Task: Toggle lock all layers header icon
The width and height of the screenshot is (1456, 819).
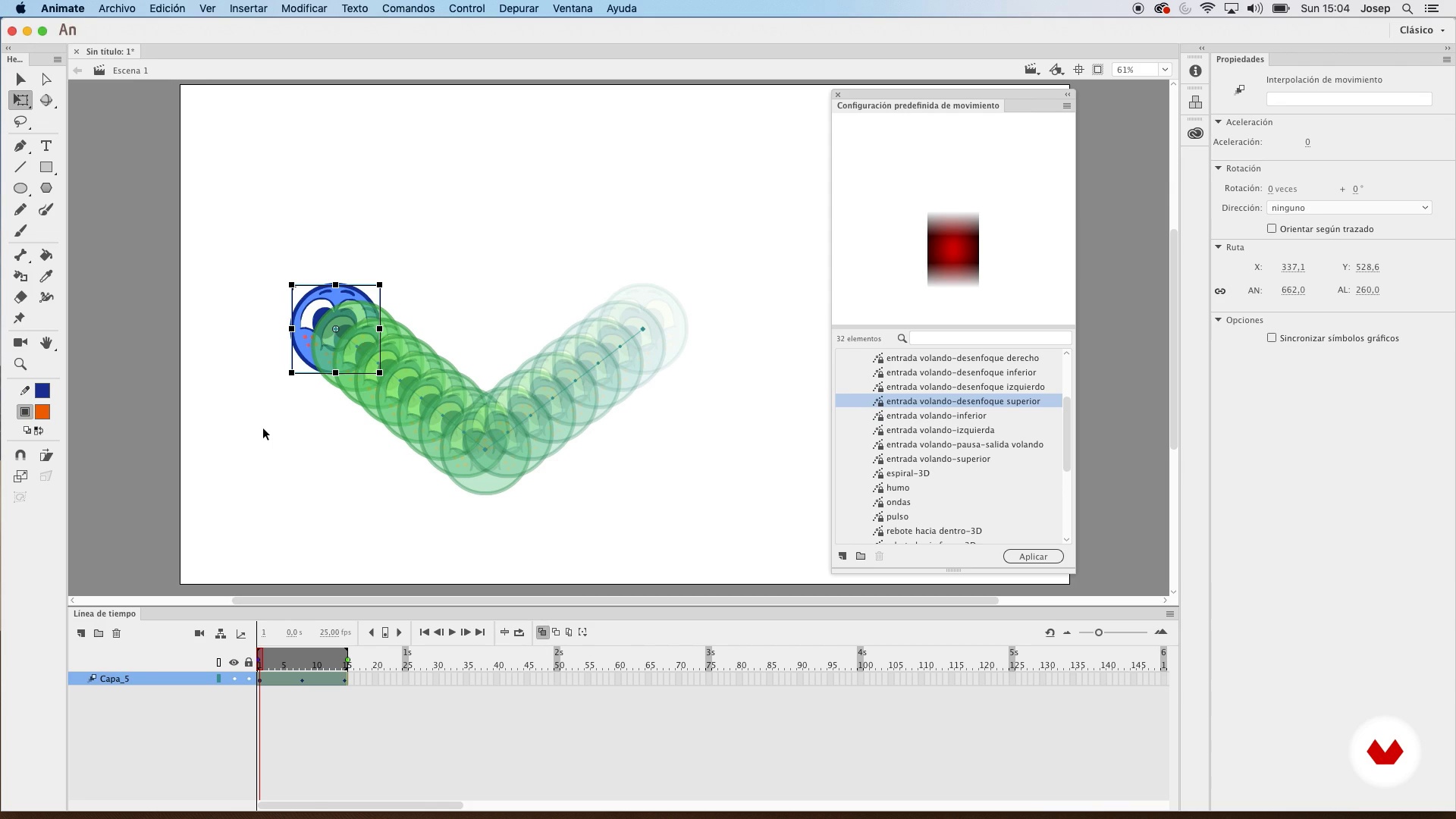Action: pos(249,663)
